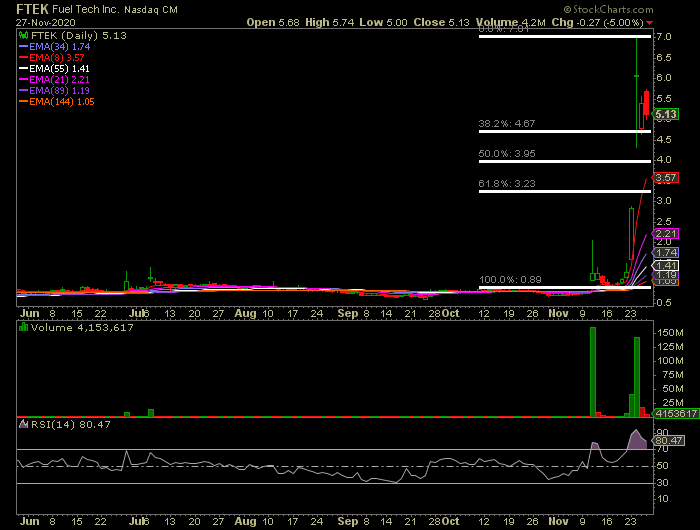700x530 pixels.
Task: Click the red 3.57 EMA price tag
Action: [x=666, y=178]
